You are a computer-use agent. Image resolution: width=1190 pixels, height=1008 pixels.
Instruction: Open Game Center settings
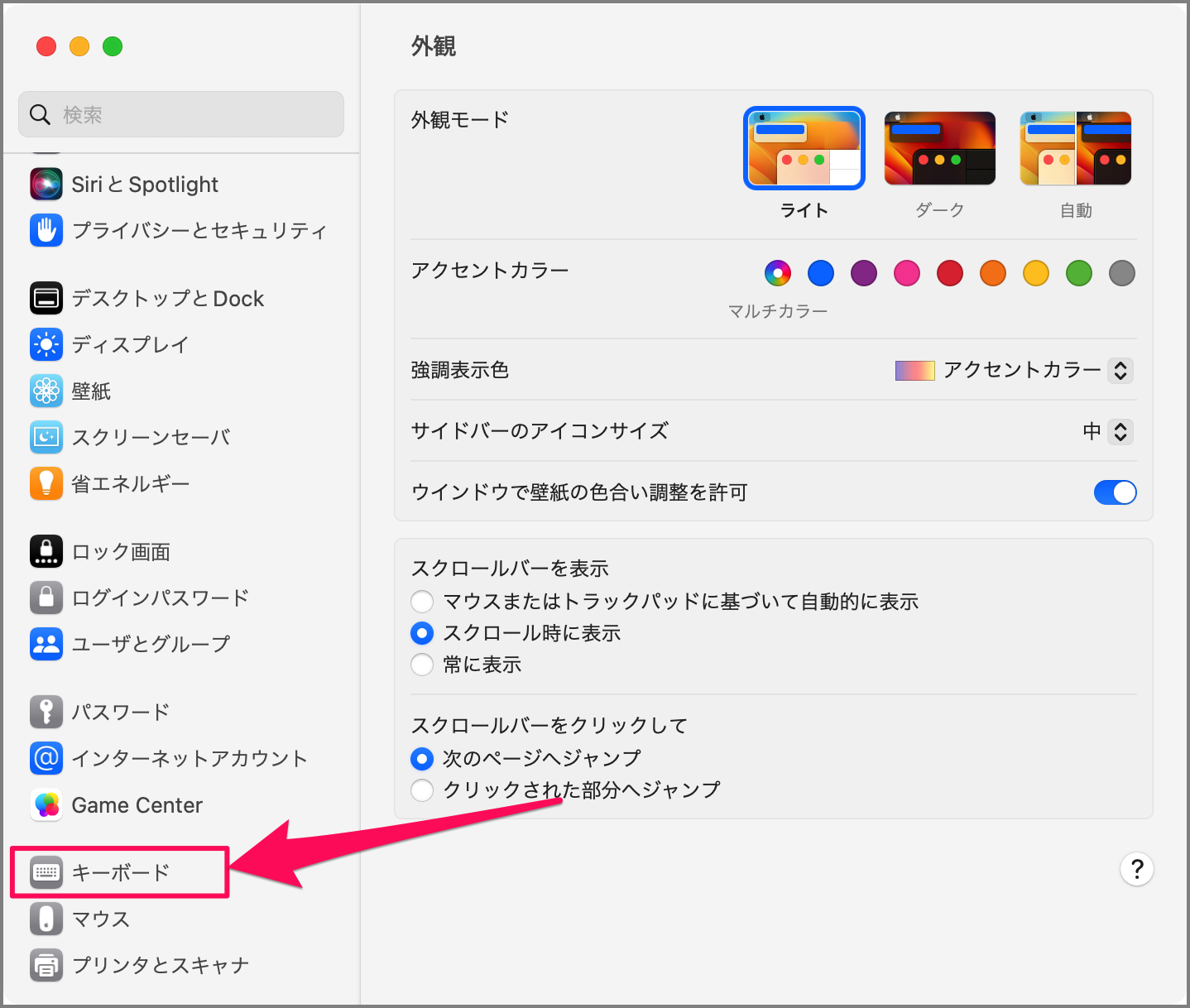point(137,804)
